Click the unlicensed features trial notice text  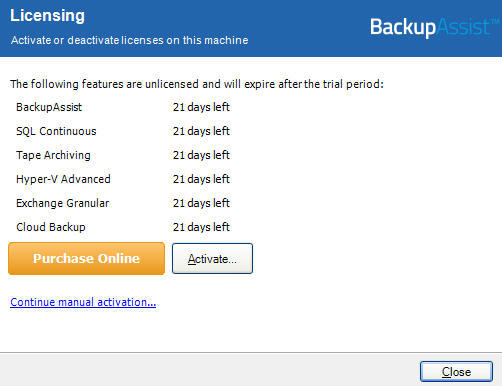(x=197, y=84)
